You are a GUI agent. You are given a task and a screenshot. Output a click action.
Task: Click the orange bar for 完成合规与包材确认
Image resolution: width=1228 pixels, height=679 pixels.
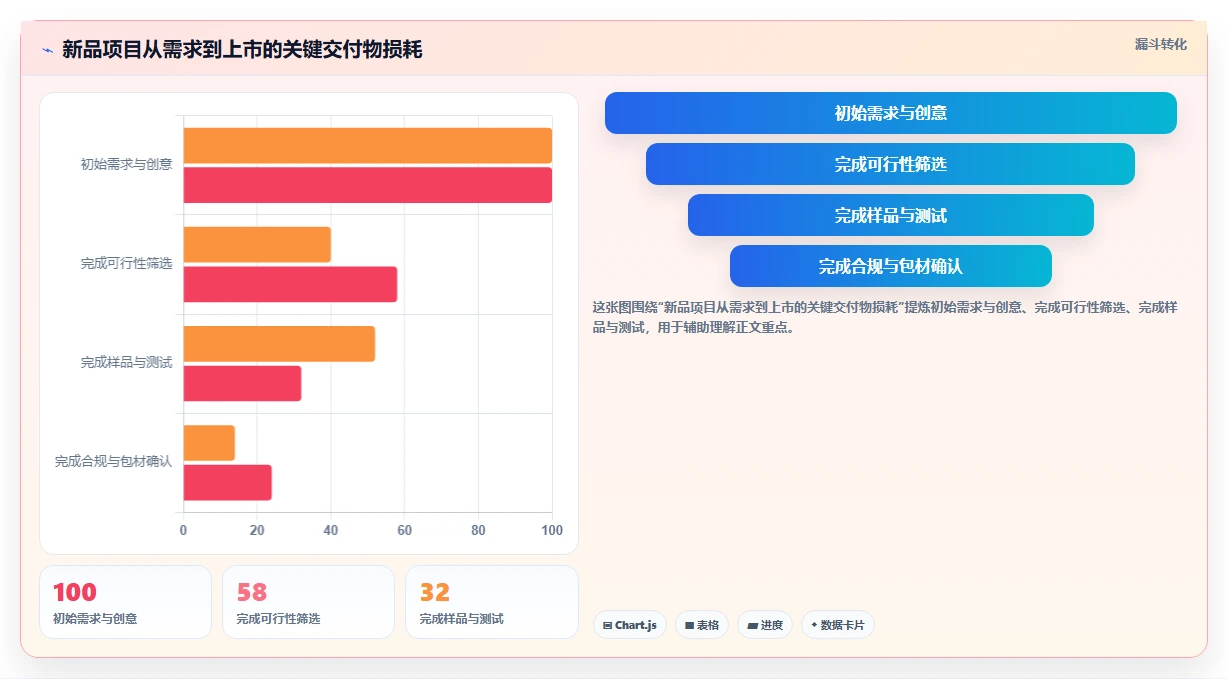click(209, 443)
